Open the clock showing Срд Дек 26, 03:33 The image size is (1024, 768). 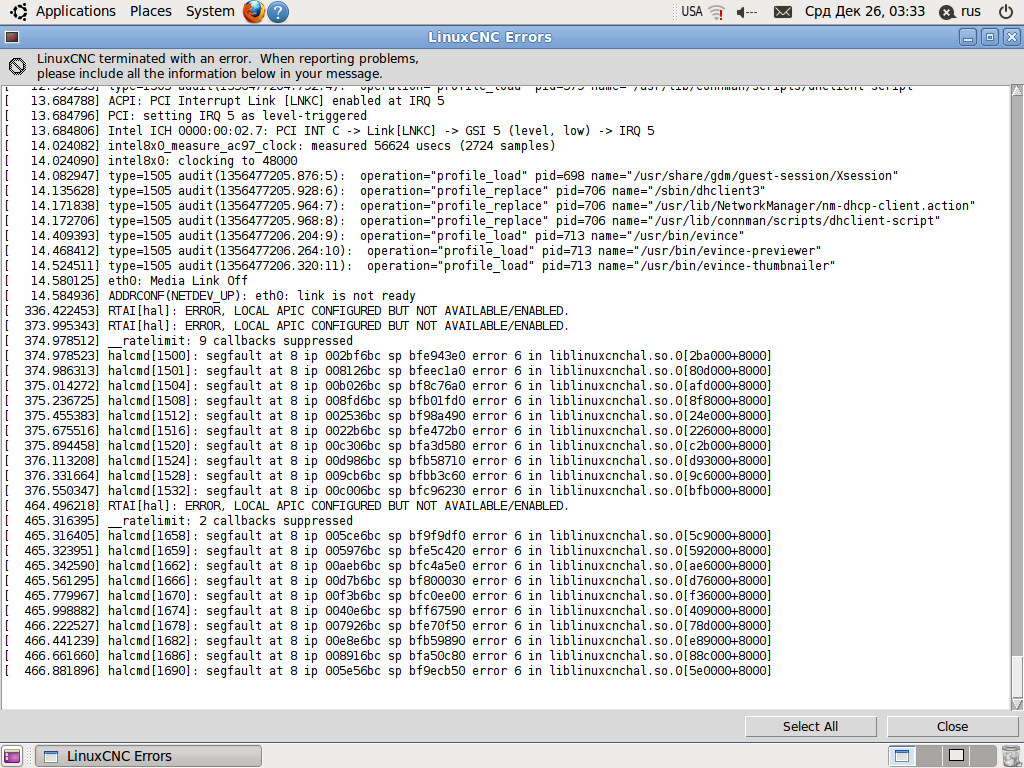point(865,11)
